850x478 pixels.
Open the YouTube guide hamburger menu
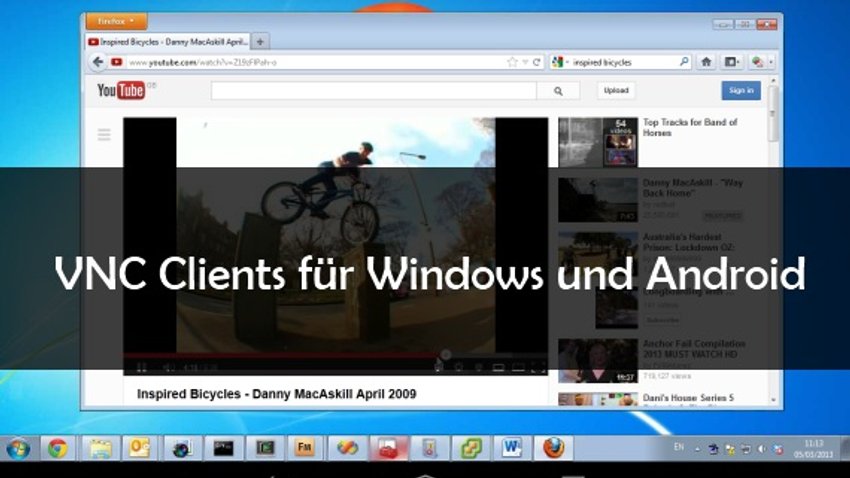click(x=104, y=134)
